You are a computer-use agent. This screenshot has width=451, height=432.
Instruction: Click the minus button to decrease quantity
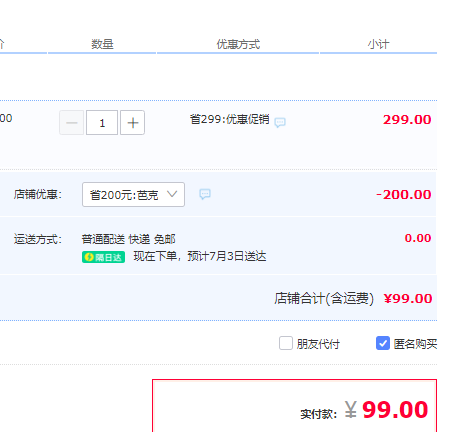(71, 123)
